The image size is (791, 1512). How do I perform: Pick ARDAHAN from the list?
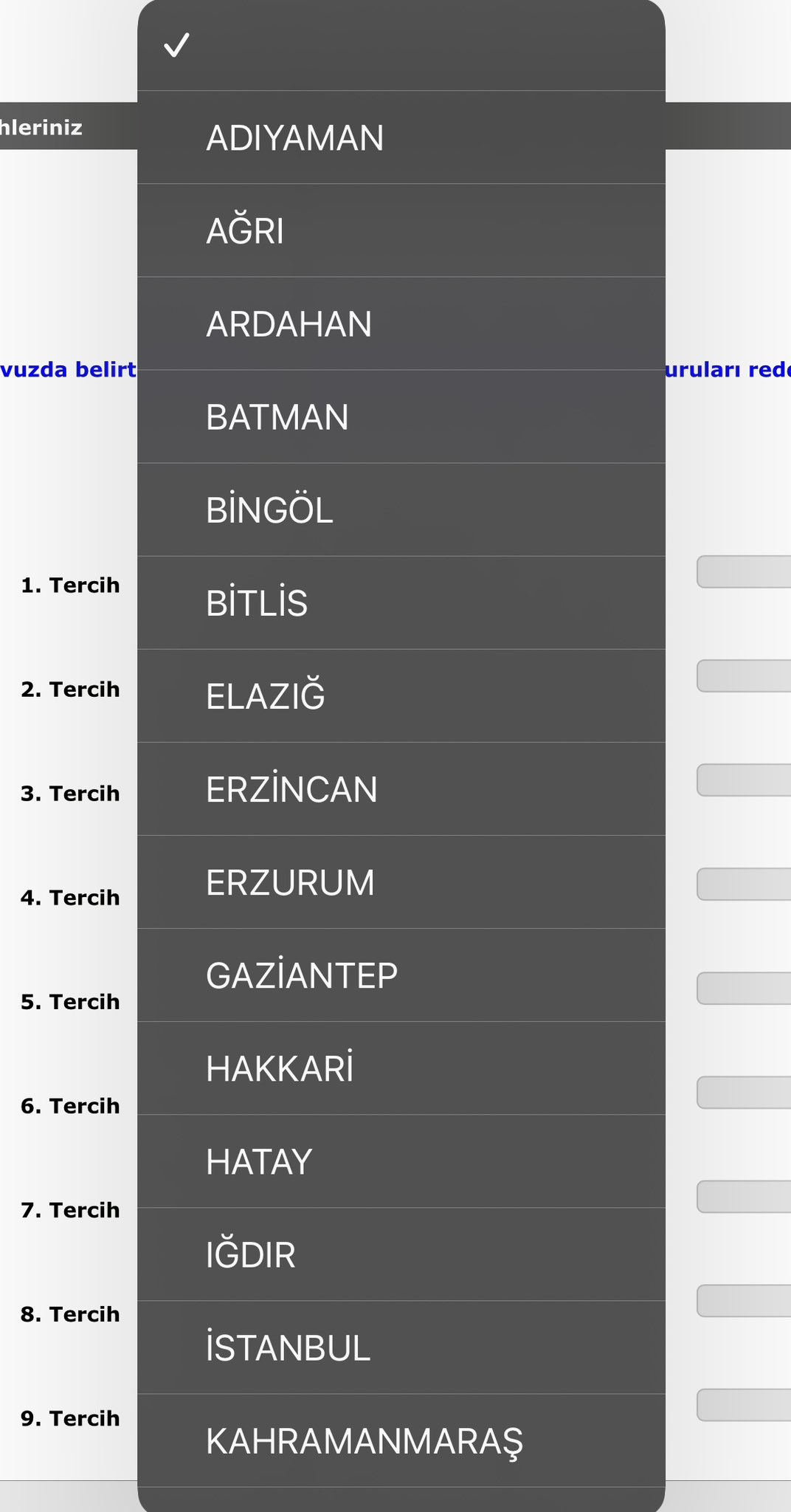(x=401, y=324)
